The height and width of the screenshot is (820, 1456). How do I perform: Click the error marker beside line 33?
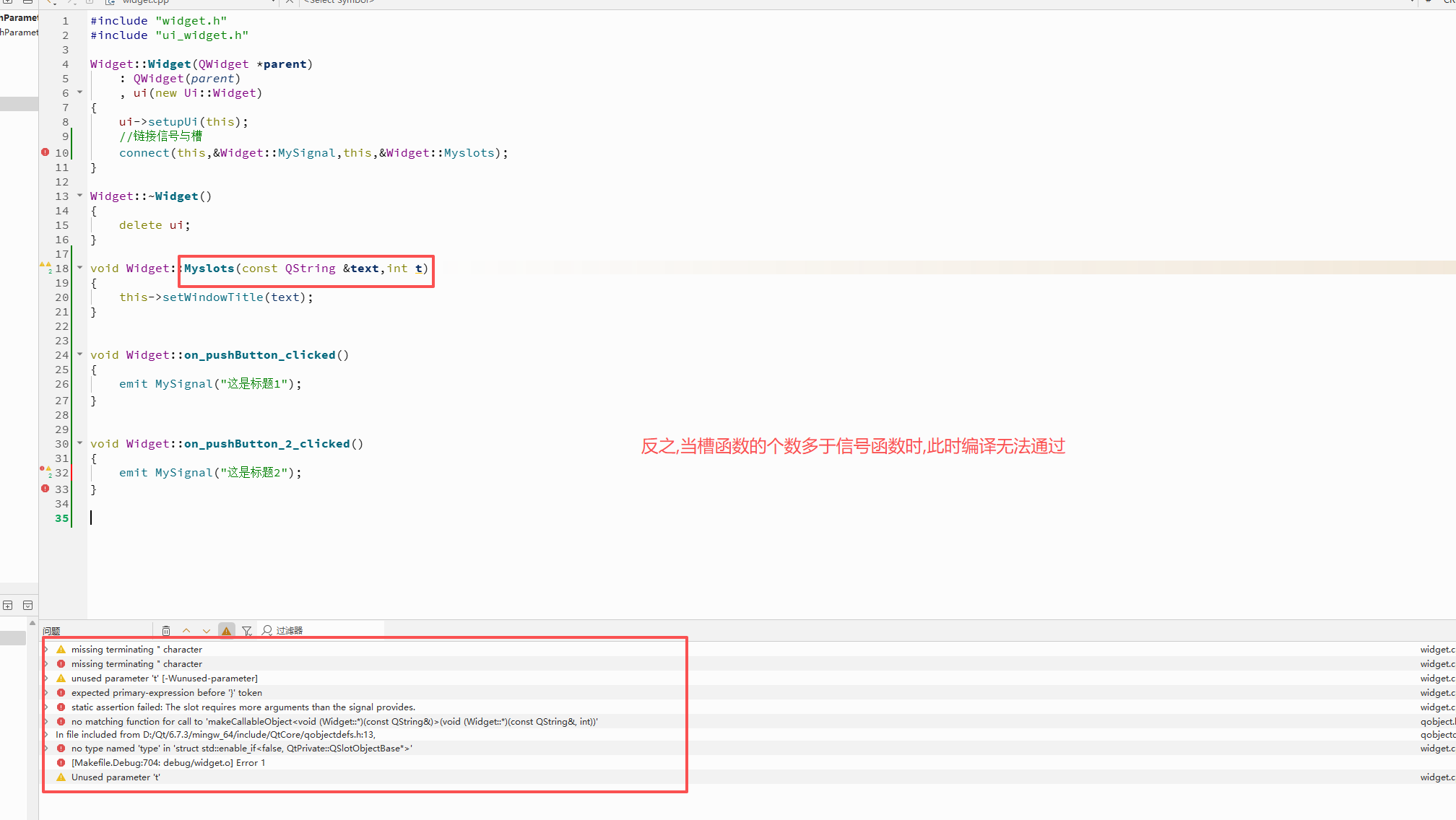[x=45, y=489]
